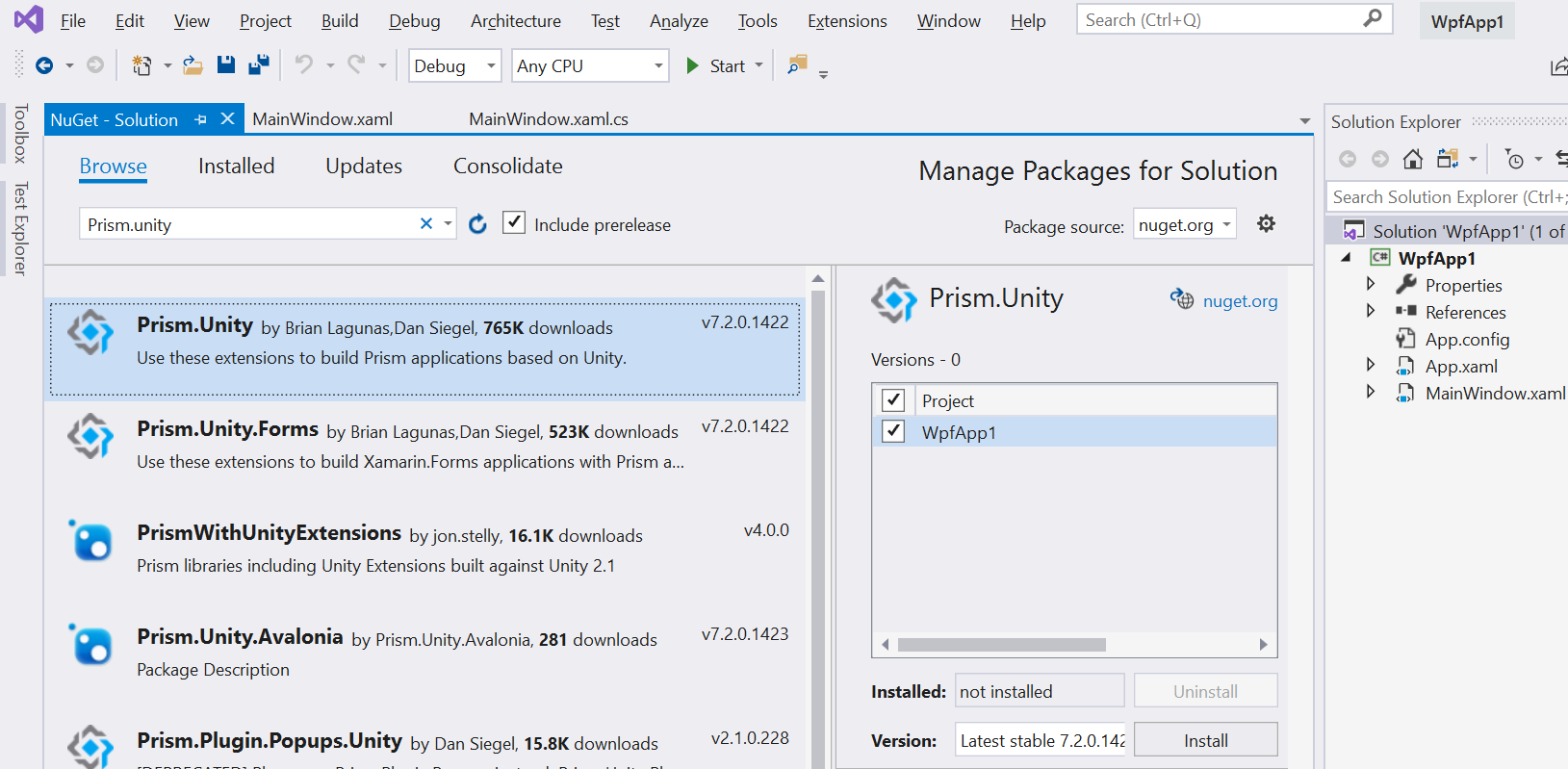The width and height of the screenshot is (1568, 769).
Task: Select App.config in Solution Explorer
Action: pyautogui.click(x=1467, y=339)
